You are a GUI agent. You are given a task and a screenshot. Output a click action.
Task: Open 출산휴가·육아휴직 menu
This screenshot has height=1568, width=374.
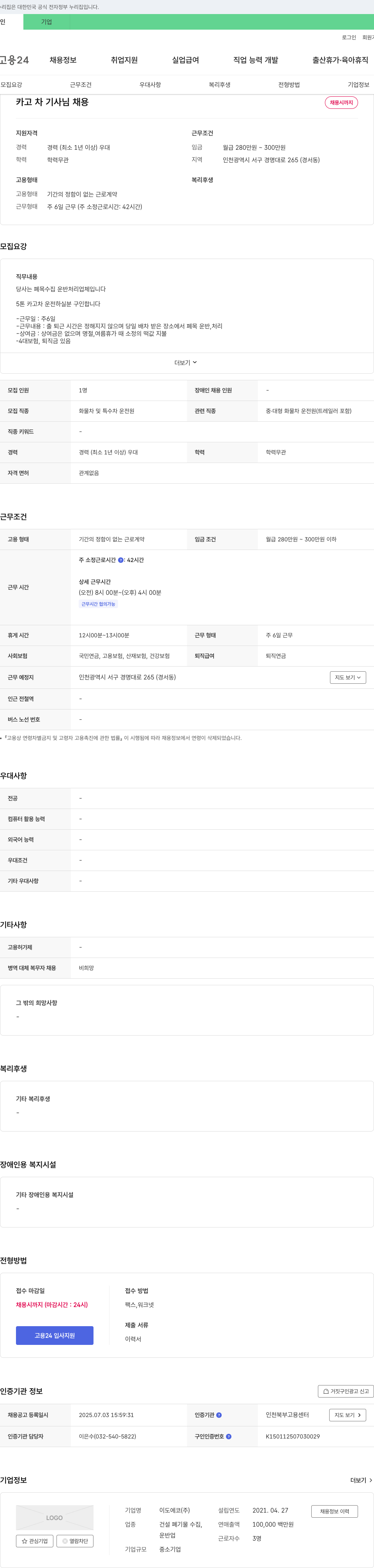coord(340,60)
